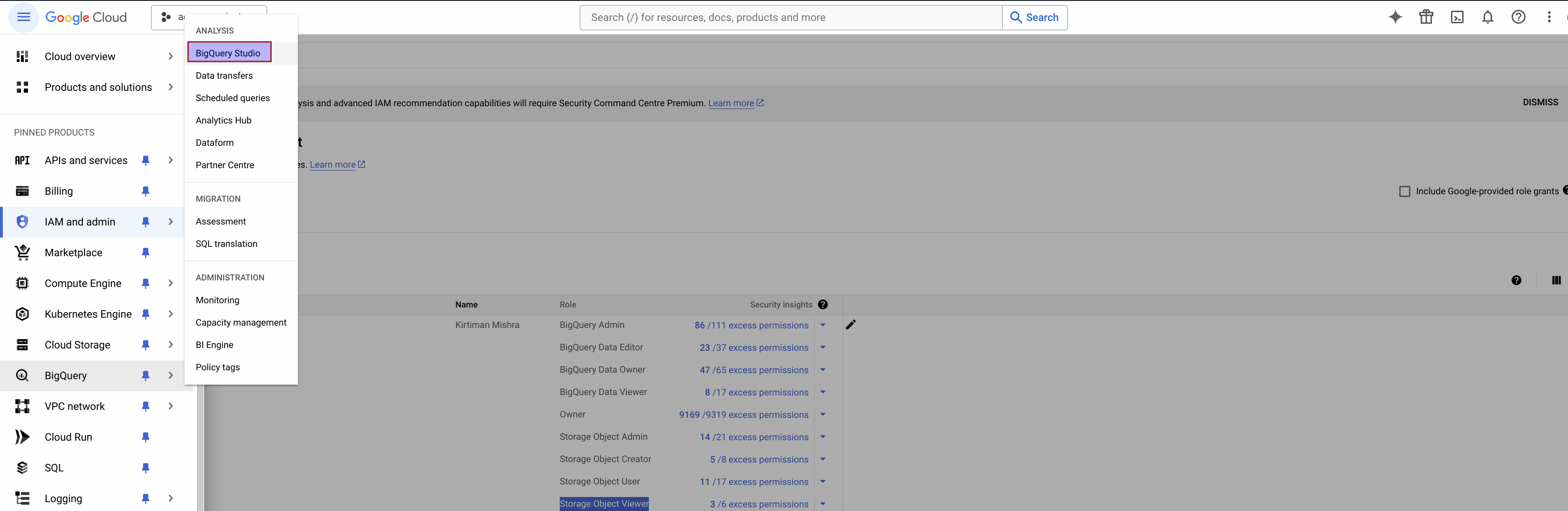Viewport: 1568px width, 511px height.
Task: Click the Data transfers menu item
Action: coord(224,75)
